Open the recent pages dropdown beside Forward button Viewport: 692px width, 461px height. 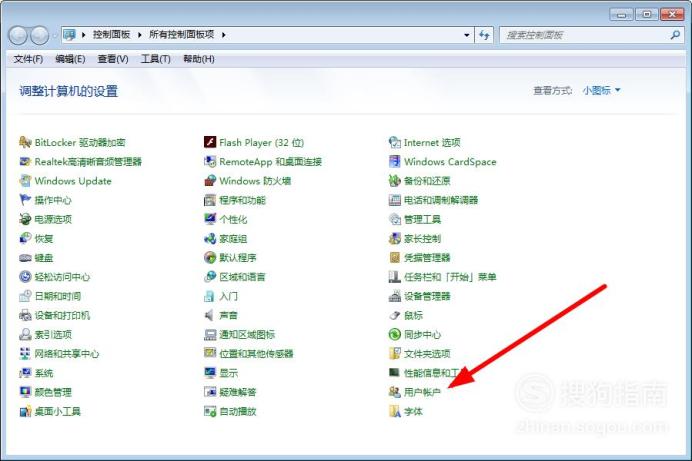click(x=55, y=35)
